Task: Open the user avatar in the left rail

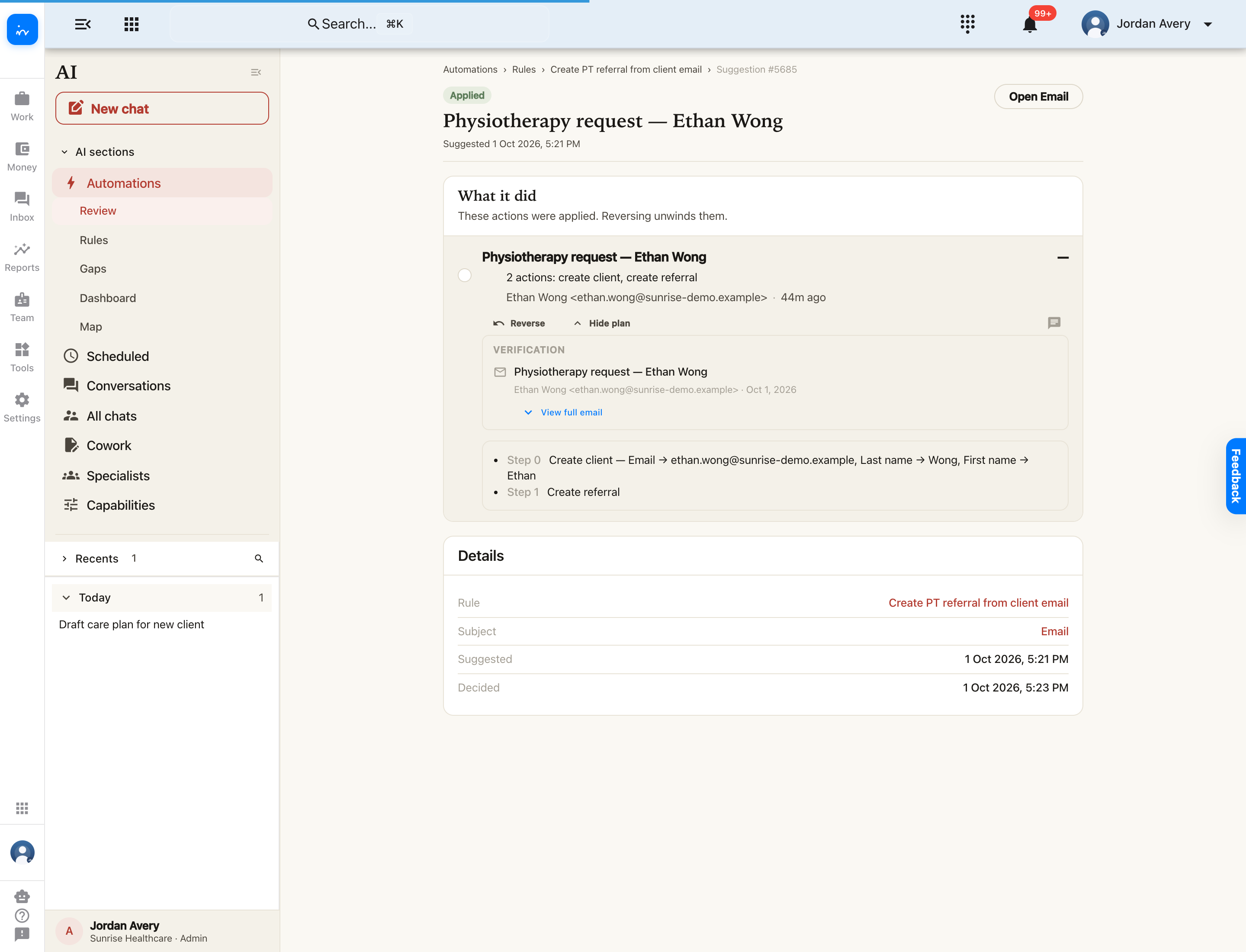Action: (x=22, y=852)
